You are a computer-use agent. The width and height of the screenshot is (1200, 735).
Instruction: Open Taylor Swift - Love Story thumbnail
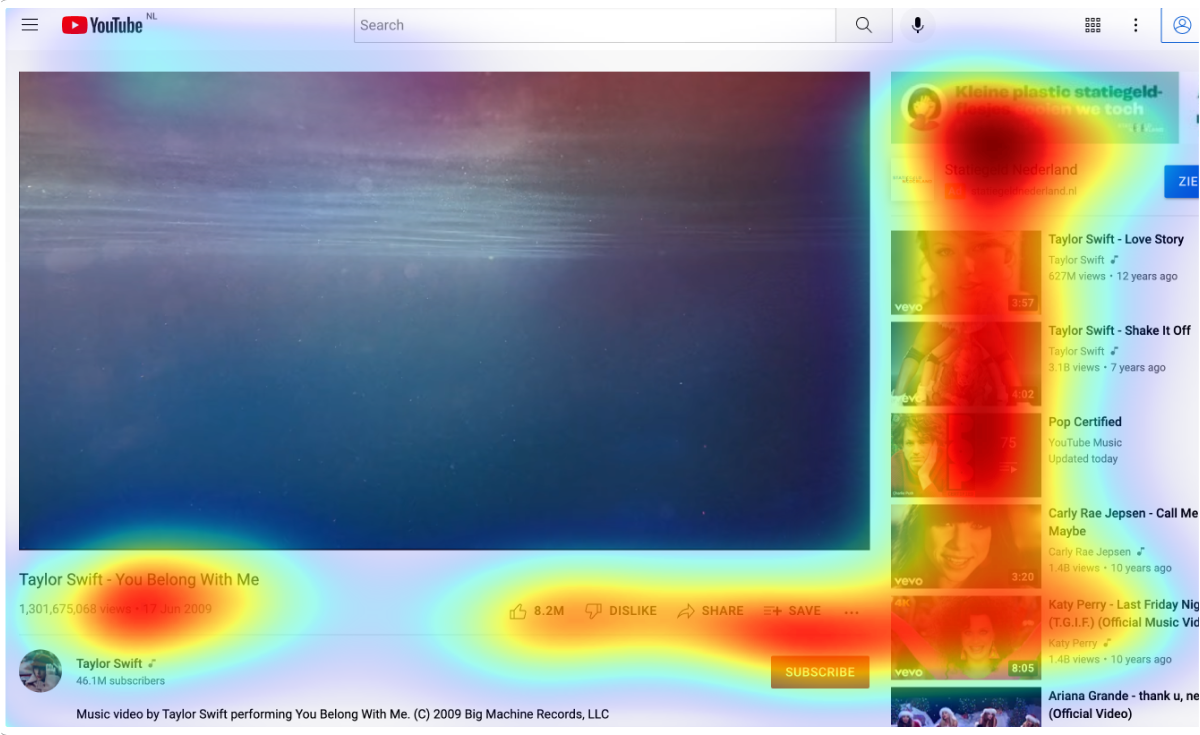tap(966, 272)
